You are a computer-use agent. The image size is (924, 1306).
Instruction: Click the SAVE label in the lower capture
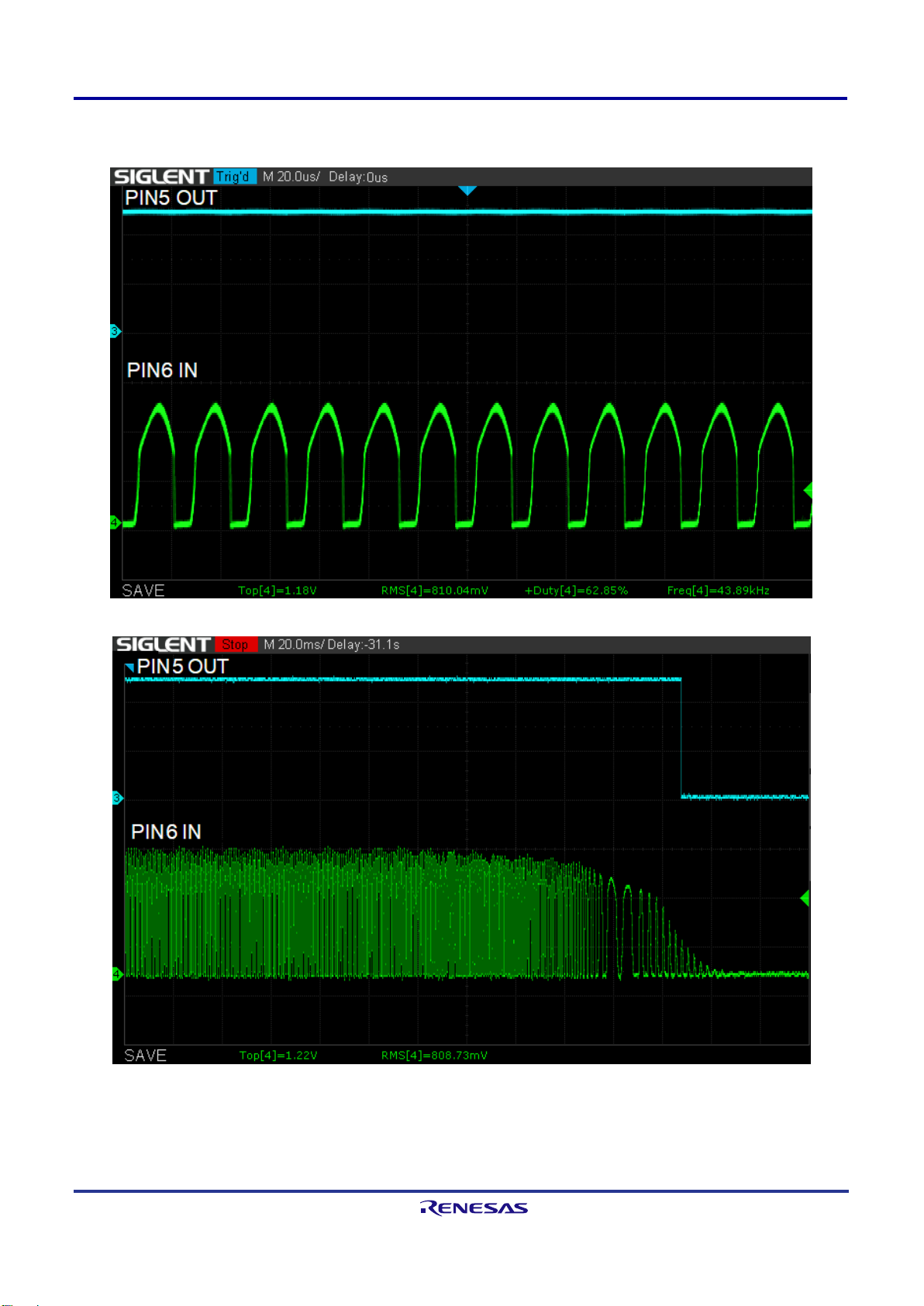pyautogui.click(x=146, y=1056)
